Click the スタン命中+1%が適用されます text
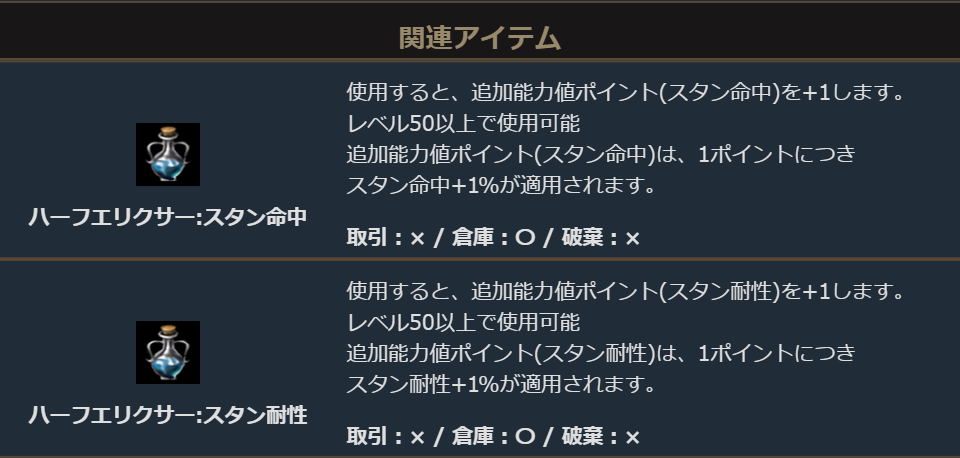 (x=500, y=185)
